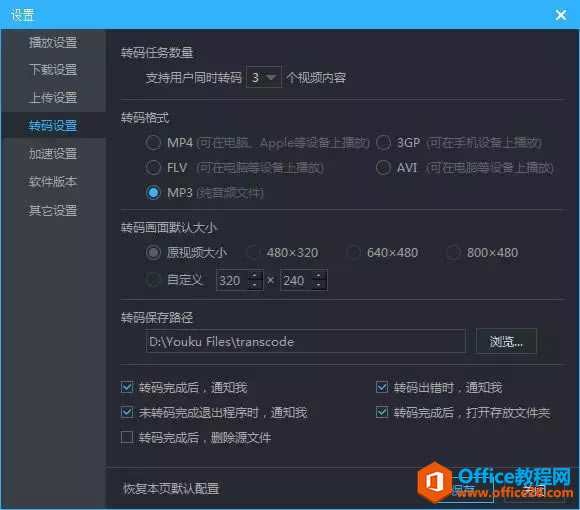
Task: Enable 转码完成后，删除源文件 checkbox
Action: pyautogui.click(x=127, y=437)
